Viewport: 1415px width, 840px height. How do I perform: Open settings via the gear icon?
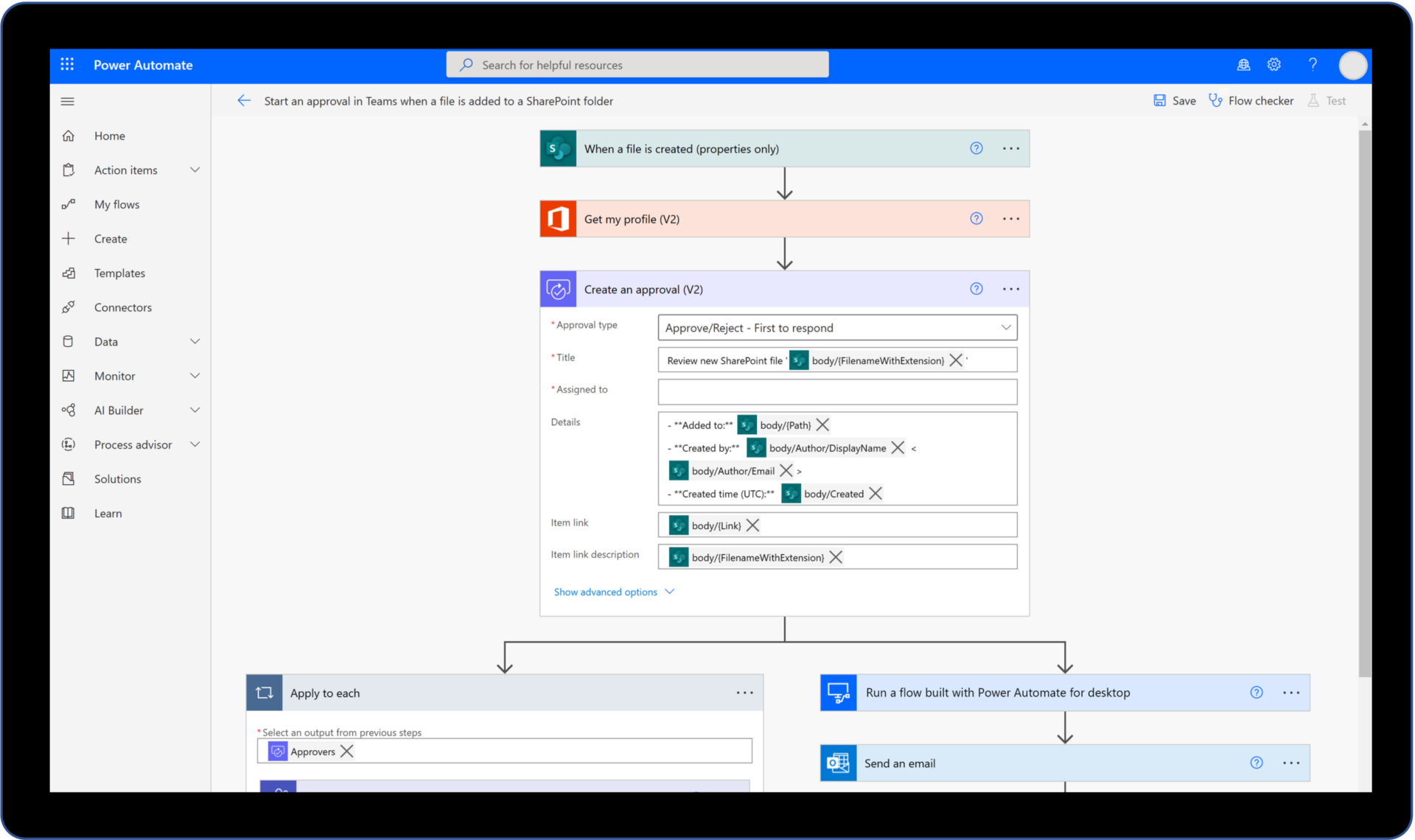(x=1274, y=64)
